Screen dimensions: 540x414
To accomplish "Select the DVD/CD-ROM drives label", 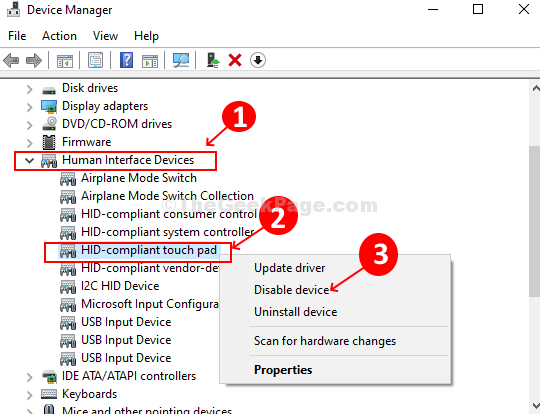I will pos(117,124).
